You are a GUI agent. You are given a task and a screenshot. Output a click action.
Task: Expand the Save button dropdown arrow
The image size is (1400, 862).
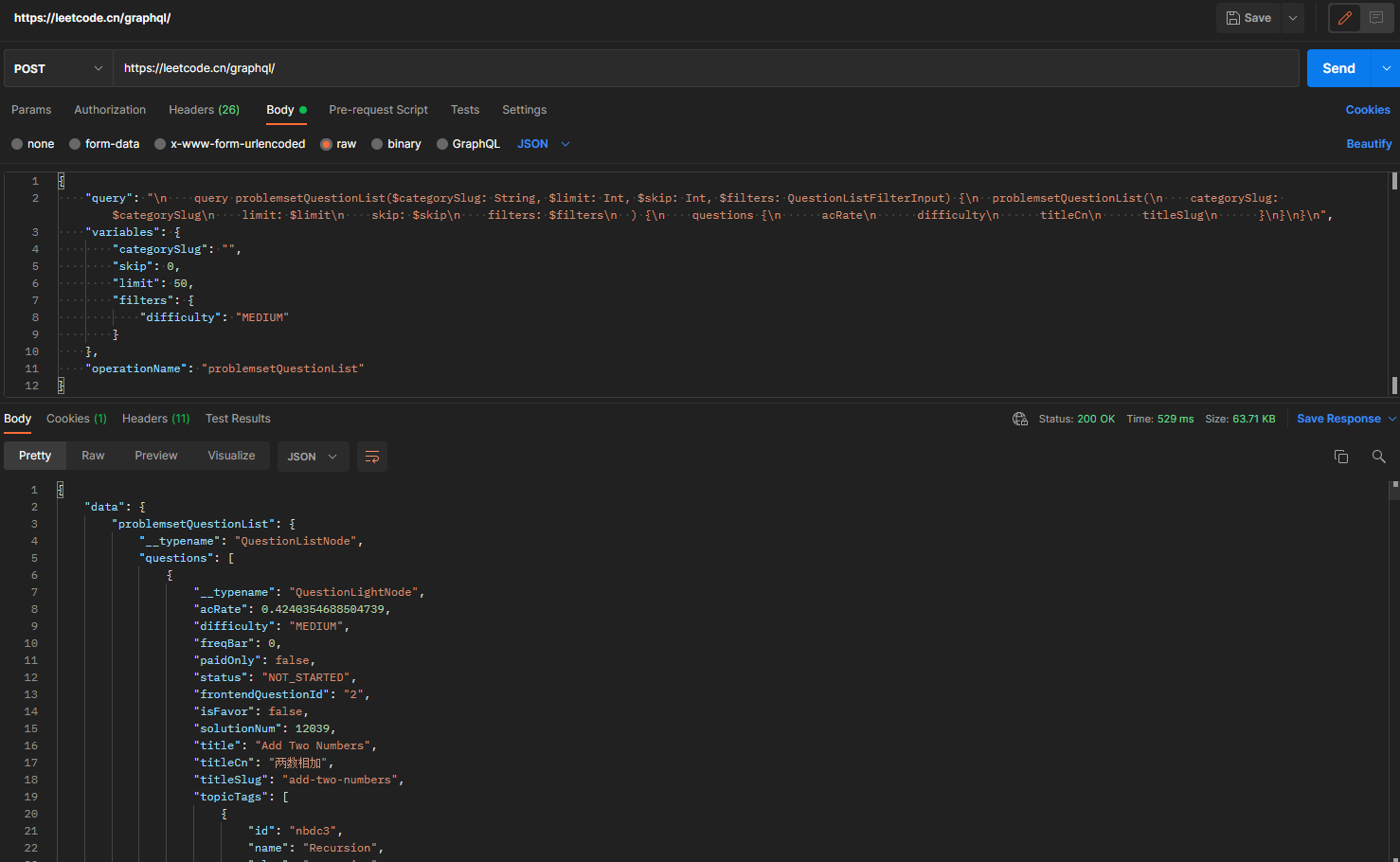click(1293, 17)
